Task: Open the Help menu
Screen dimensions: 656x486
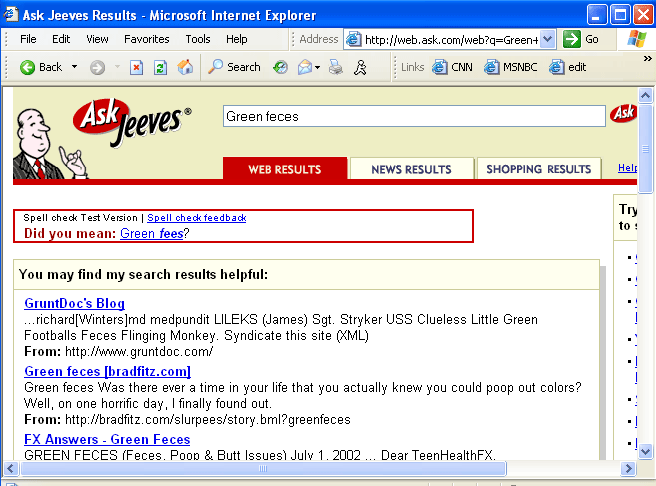Action: [236, 39]
